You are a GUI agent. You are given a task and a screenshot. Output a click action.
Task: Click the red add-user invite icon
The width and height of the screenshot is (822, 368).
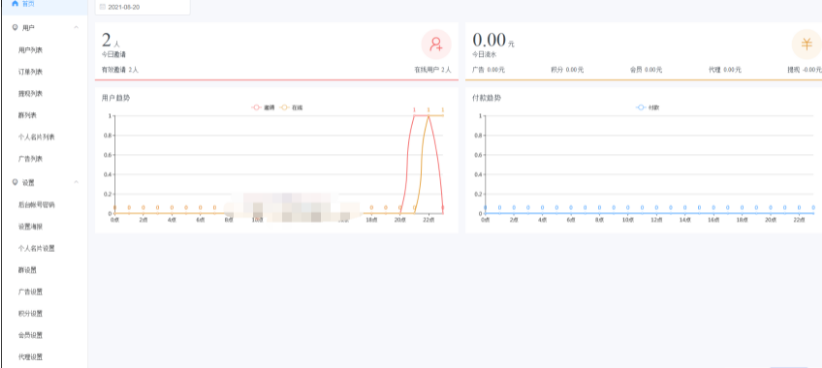[x=436, y=44]
